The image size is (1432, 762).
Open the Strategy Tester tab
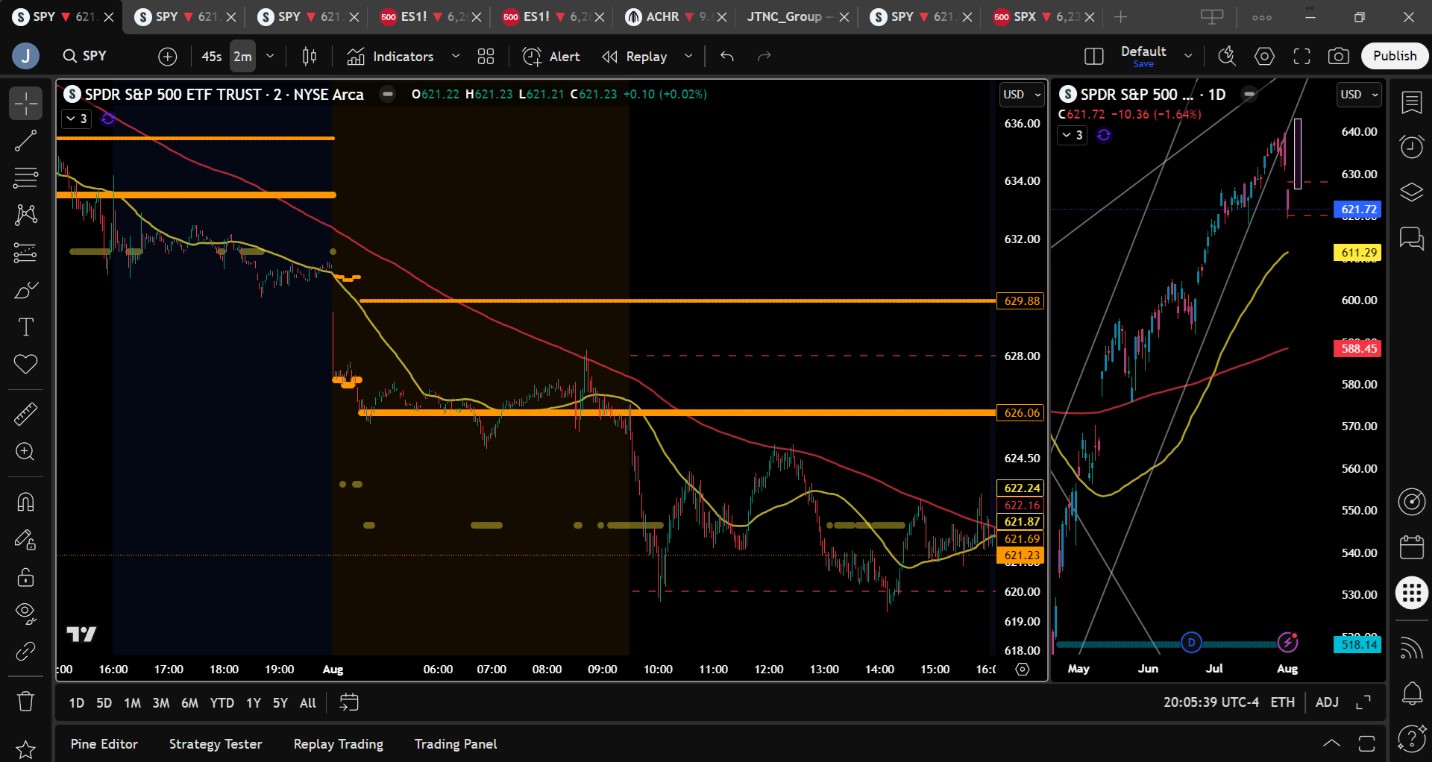click(x=215, y=744)
